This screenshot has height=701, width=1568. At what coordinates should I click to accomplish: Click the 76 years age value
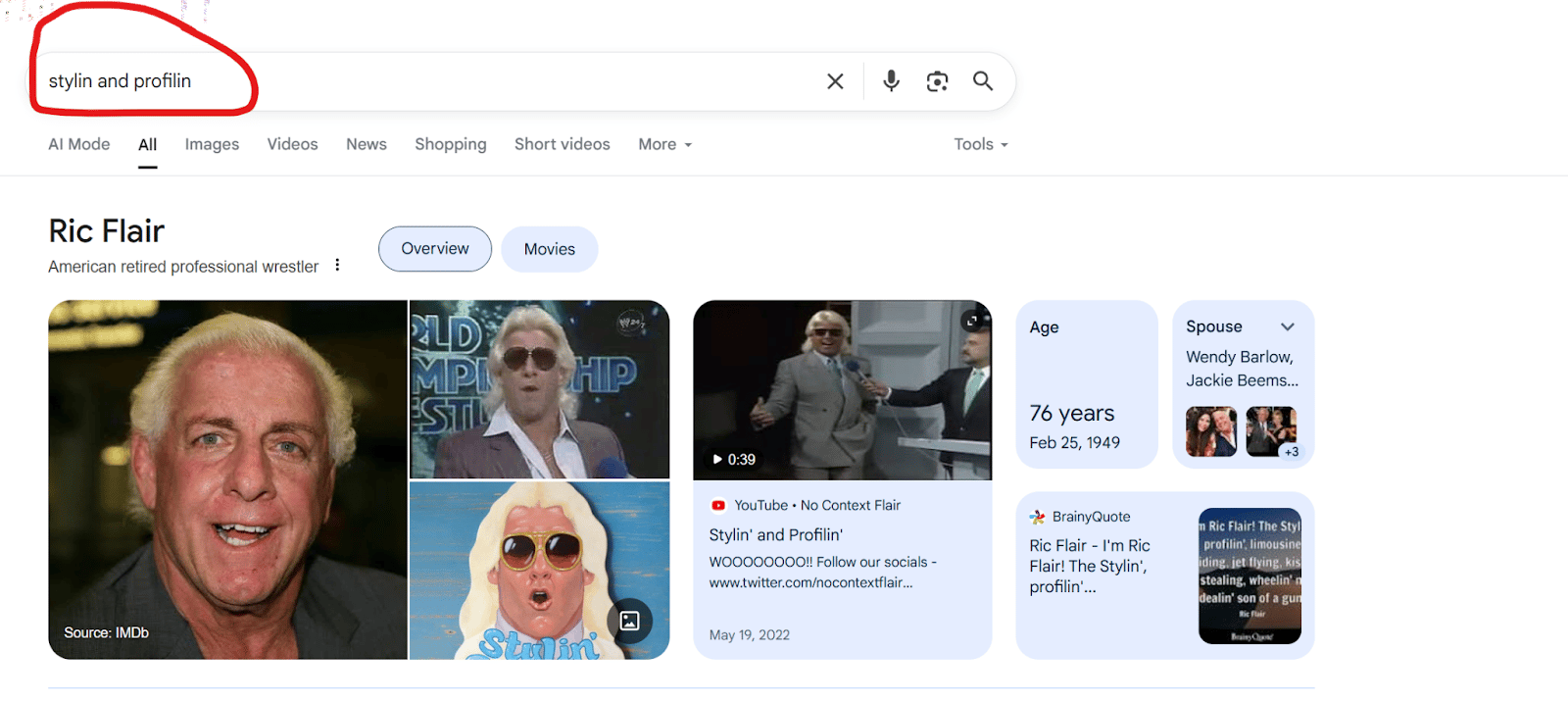click(1072, 414)
